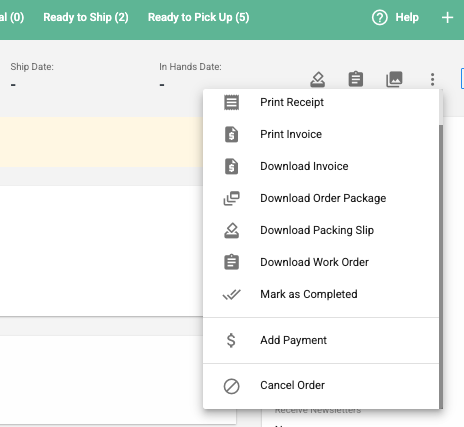Open the image gallery toolbar icon
Image resolution: width=464 pixels, height=427 pixels.
tap(394, 79)
